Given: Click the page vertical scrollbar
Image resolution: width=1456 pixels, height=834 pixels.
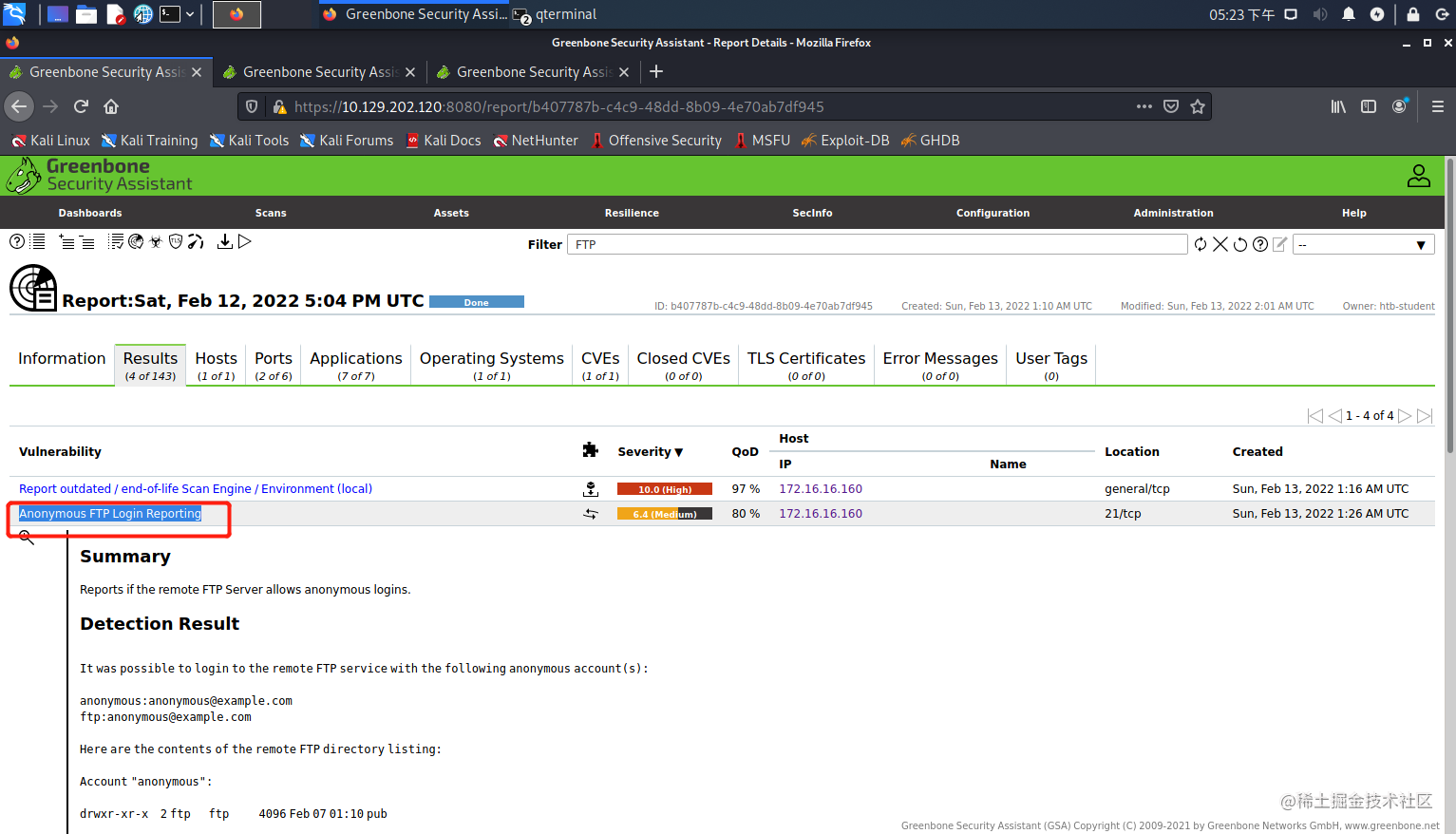Looking at the screenshot, I should pyautogui.click(x=1449, y=305).
